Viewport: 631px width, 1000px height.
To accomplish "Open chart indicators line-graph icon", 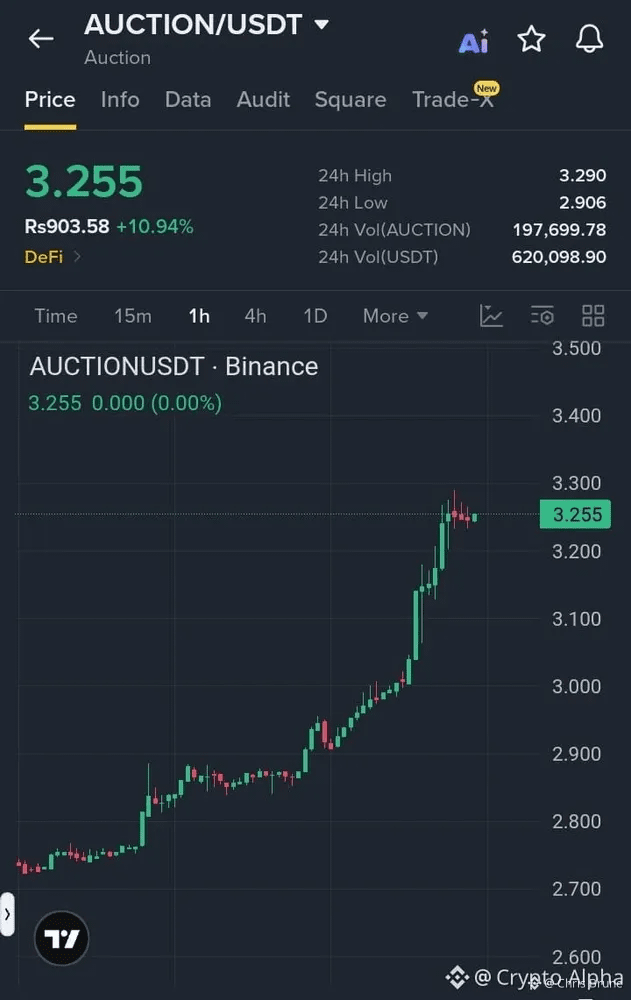I will [491, 316].
